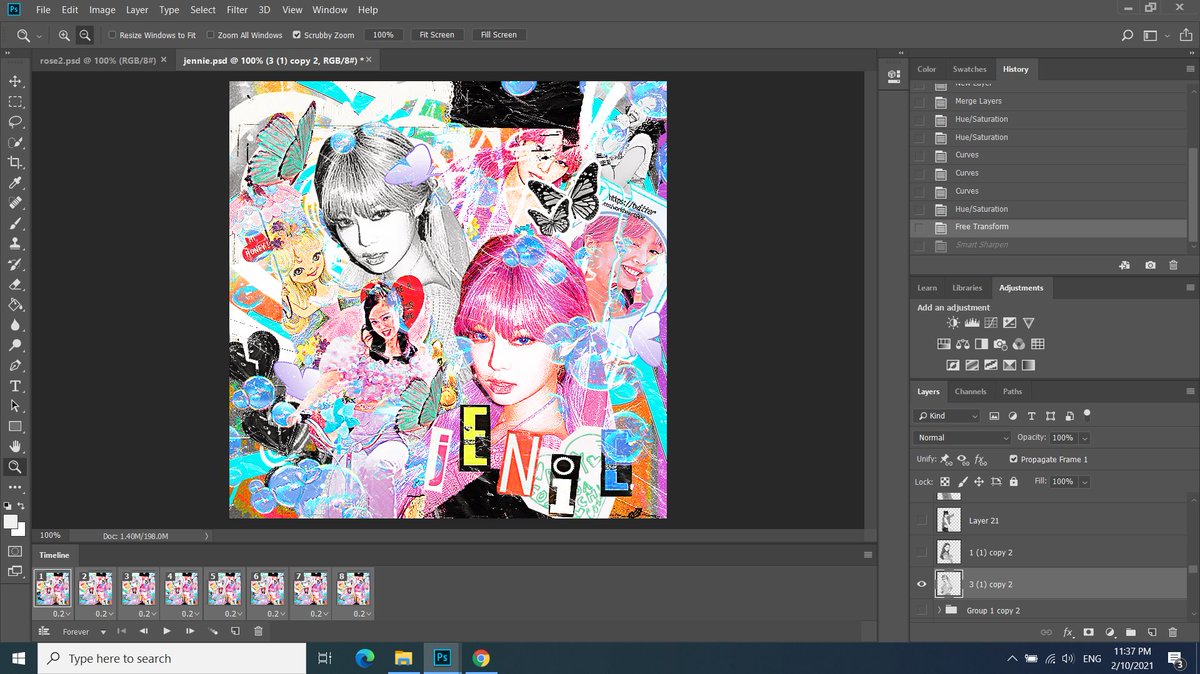Open the blend mode Normal dropdown
The image size is (1200, 674).
(x=960, y=437)
